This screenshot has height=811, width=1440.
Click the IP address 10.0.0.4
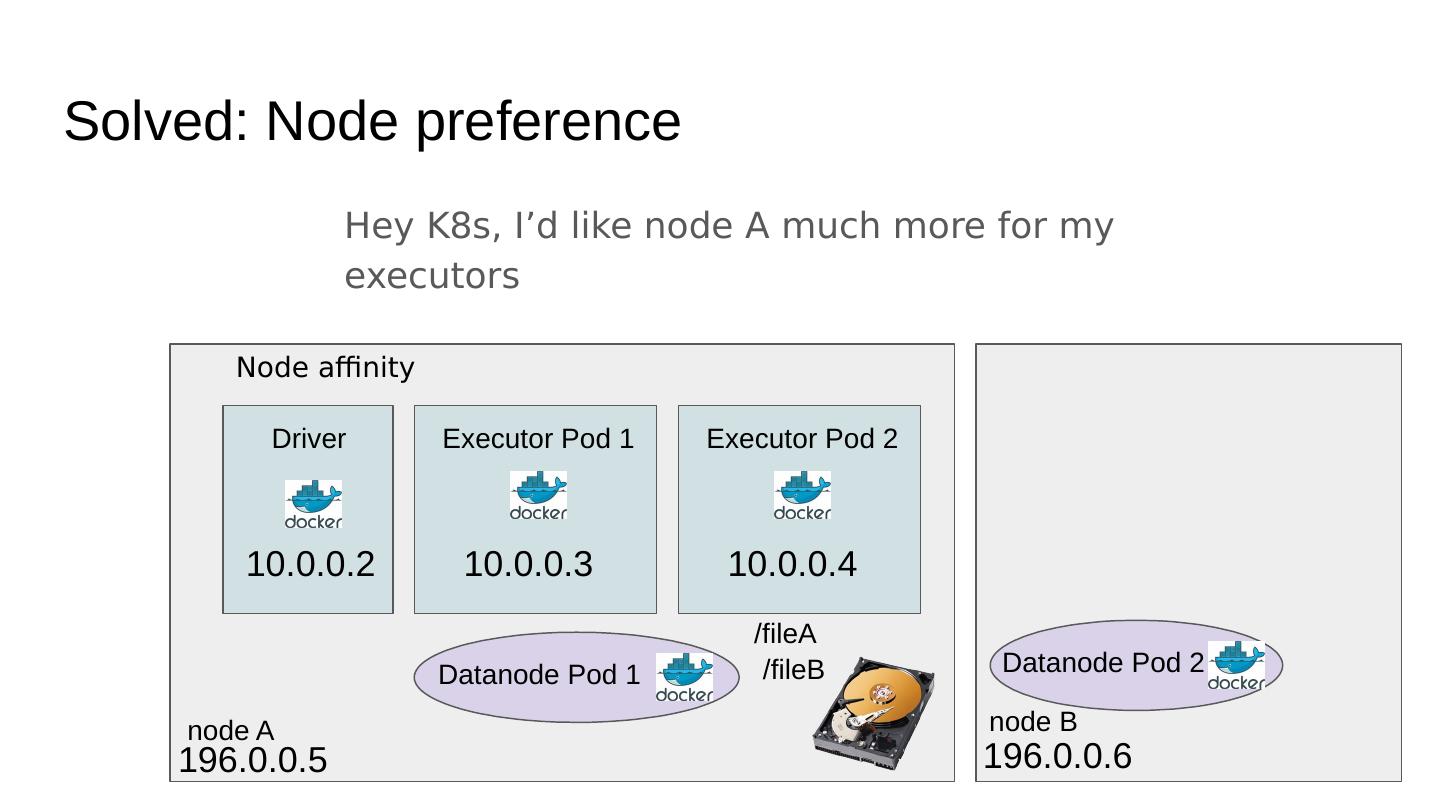[792, 565]
